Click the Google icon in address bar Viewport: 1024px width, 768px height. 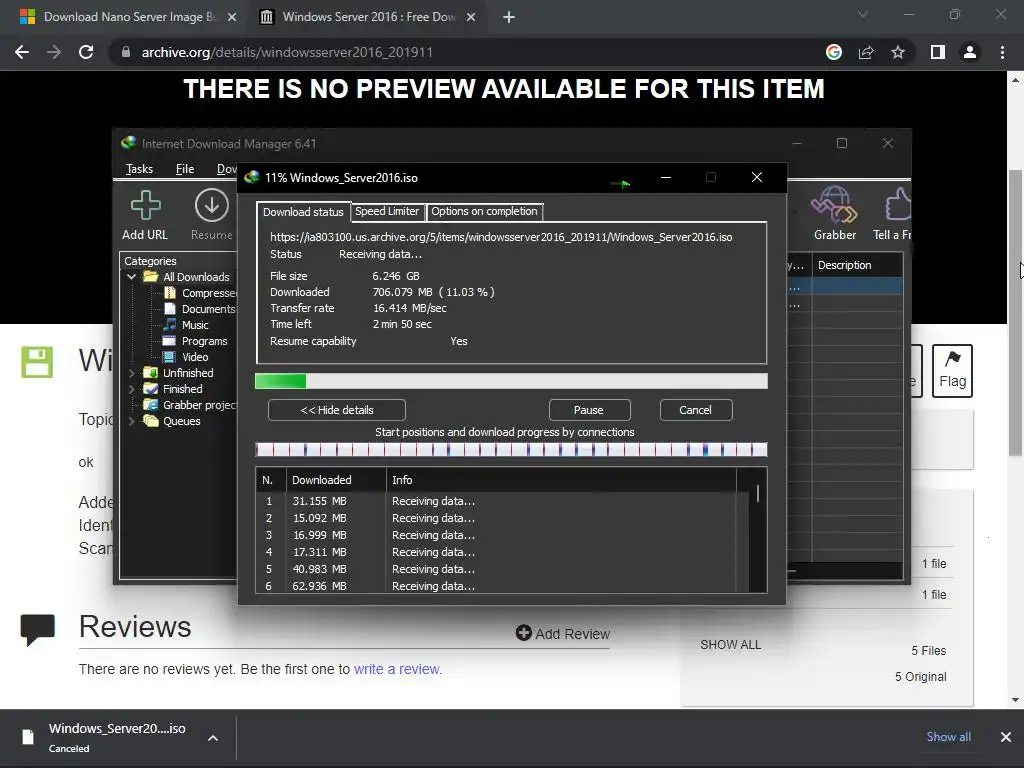coord(834,52)
